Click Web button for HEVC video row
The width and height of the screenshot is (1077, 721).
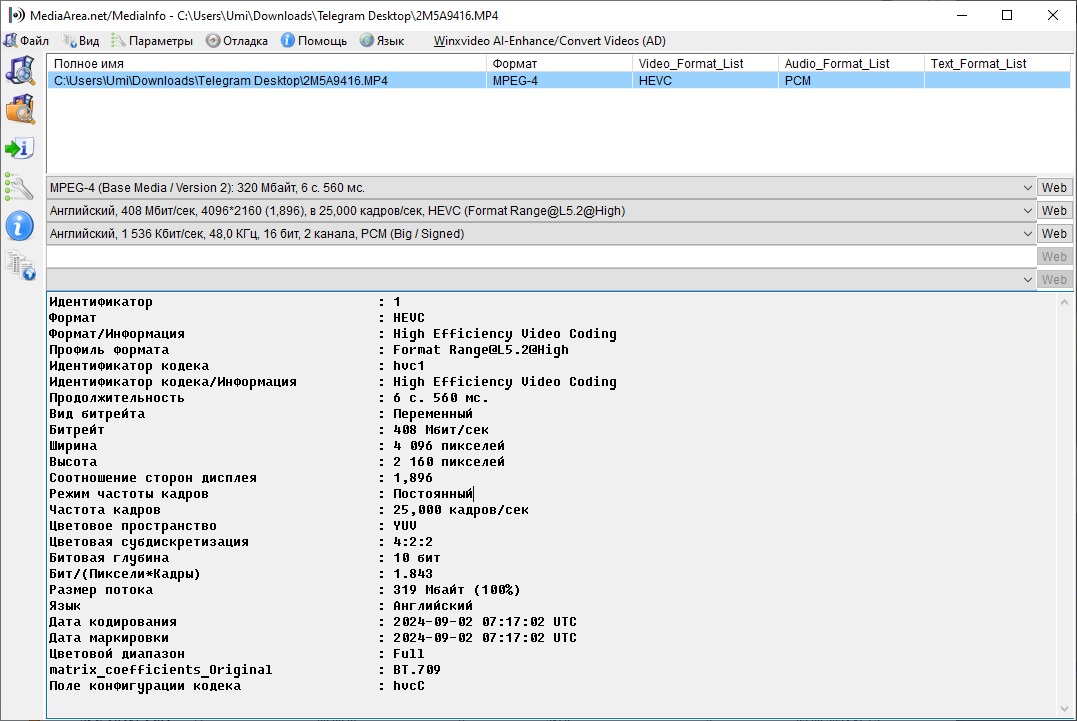pos(1054,211)
